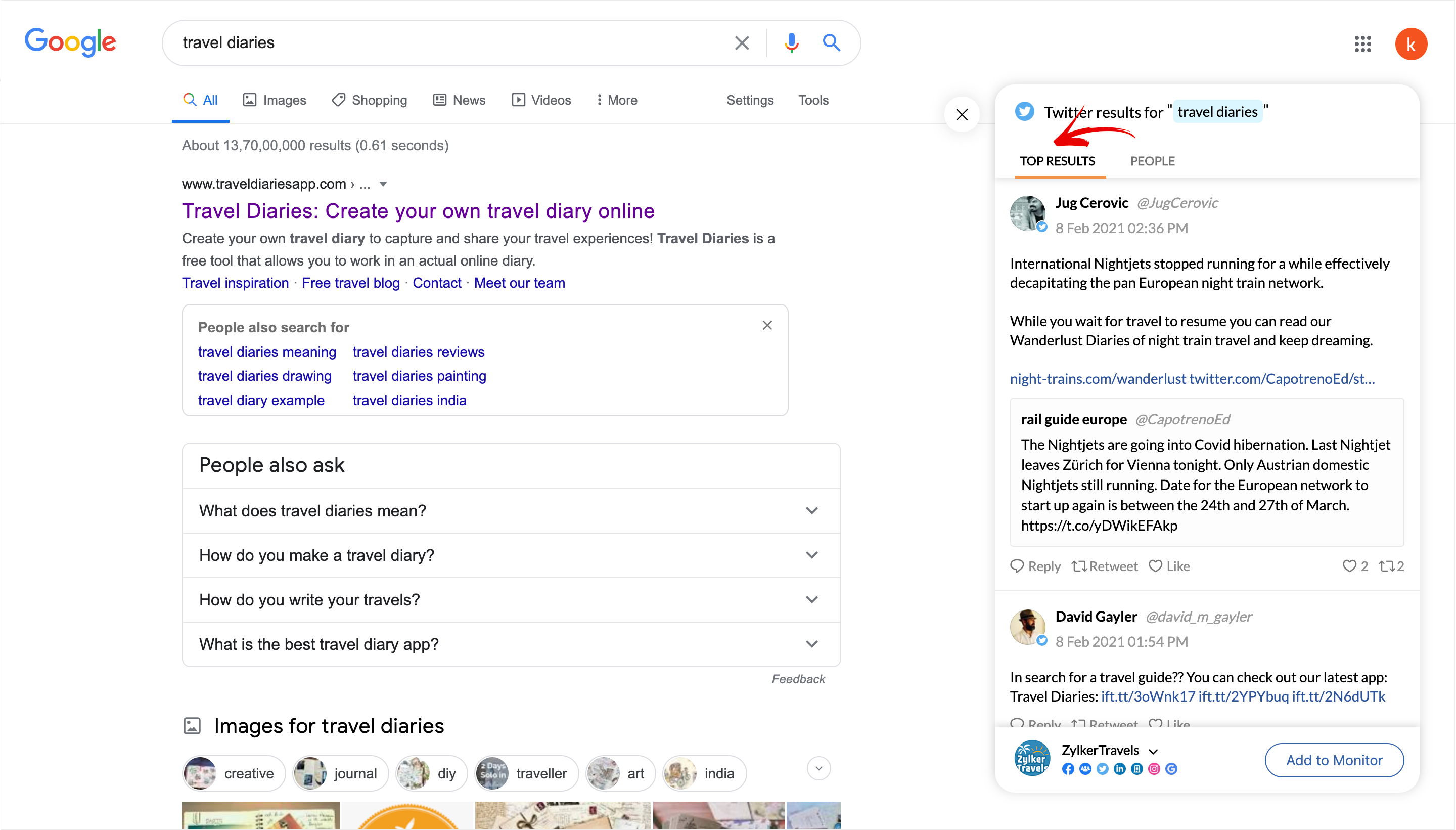
Task: Click the voice search microphone icon
Action: click(x=791, y=43)
